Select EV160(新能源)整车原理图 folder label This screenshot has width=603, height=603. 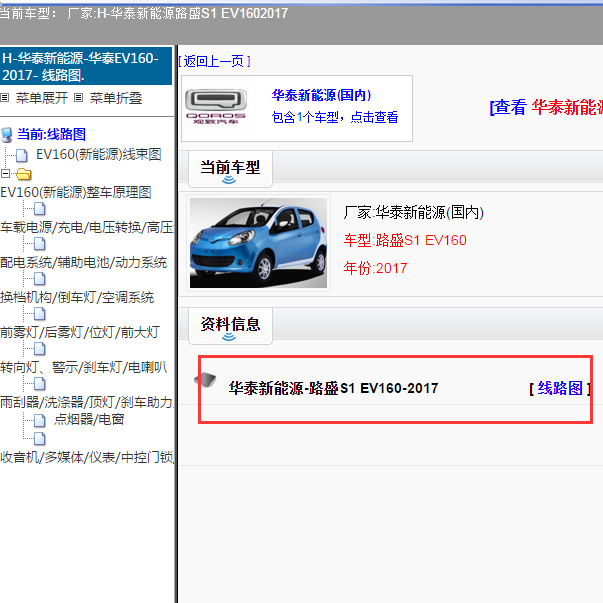[76, 192]
